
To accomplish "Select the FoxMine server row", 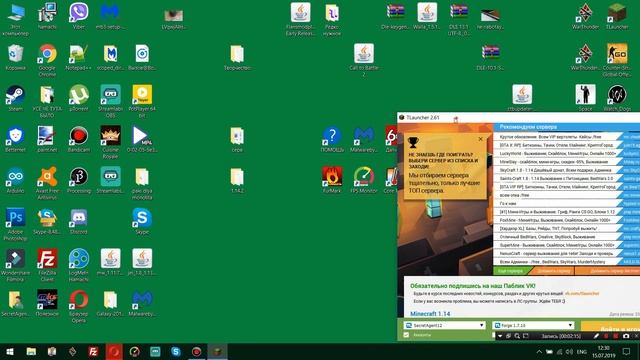I will 558,220.
